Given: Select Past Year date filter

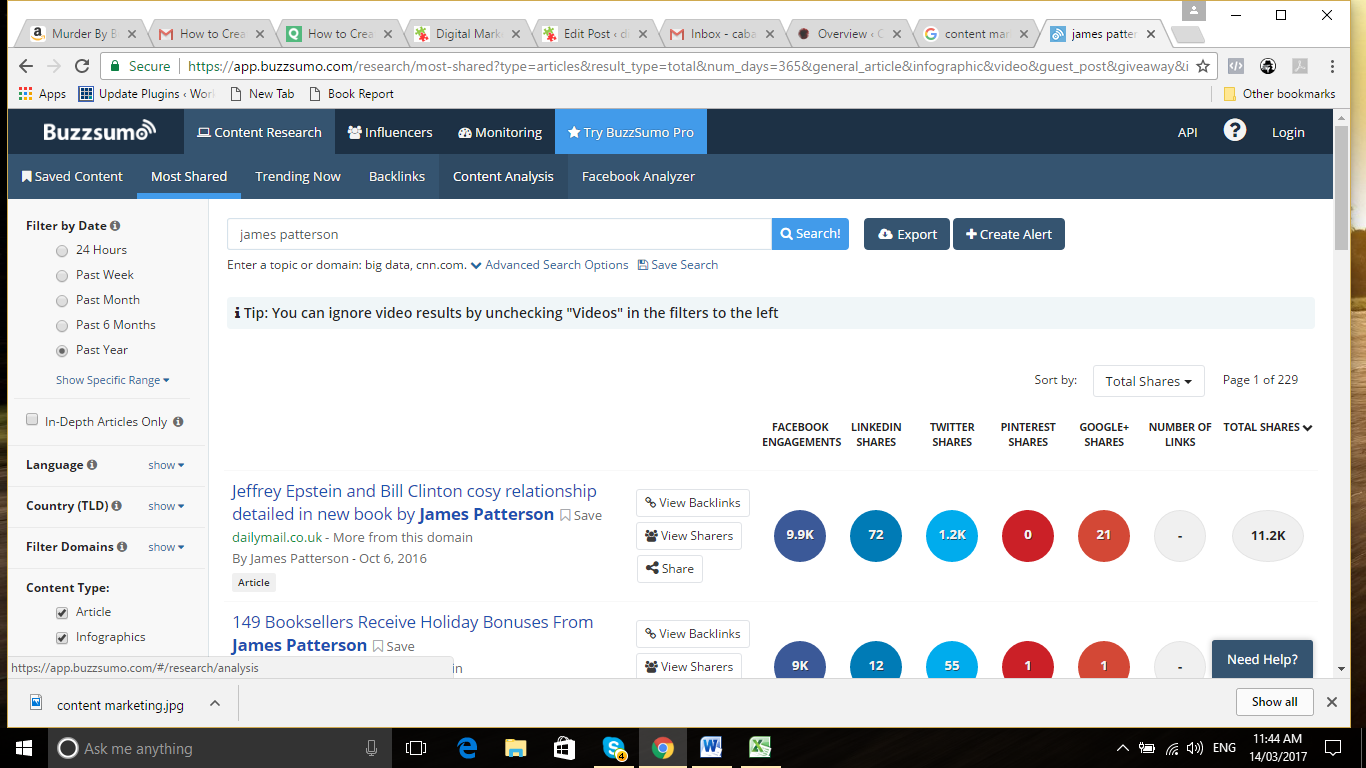Looking at the screenshot, I should (62, 351).
